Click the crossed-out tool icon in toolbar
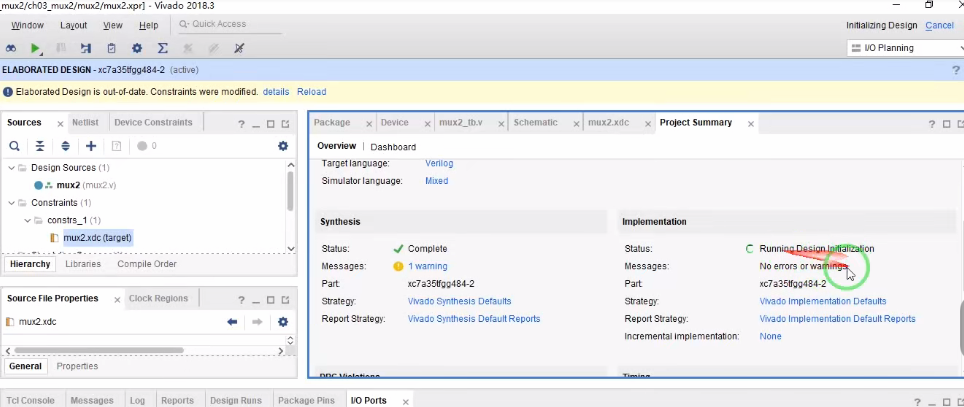 [239, 48]
